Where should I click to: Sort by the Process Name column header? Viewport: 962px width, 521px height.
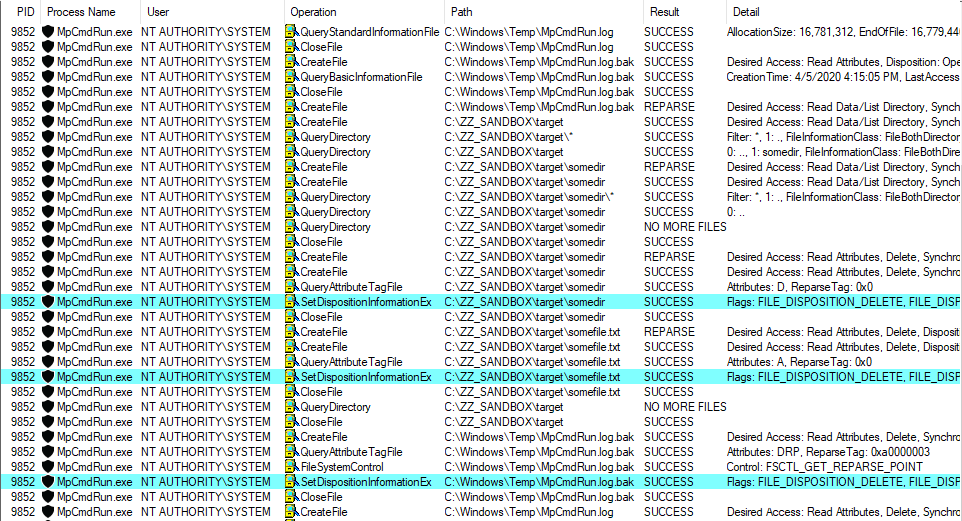pos(79,12)
